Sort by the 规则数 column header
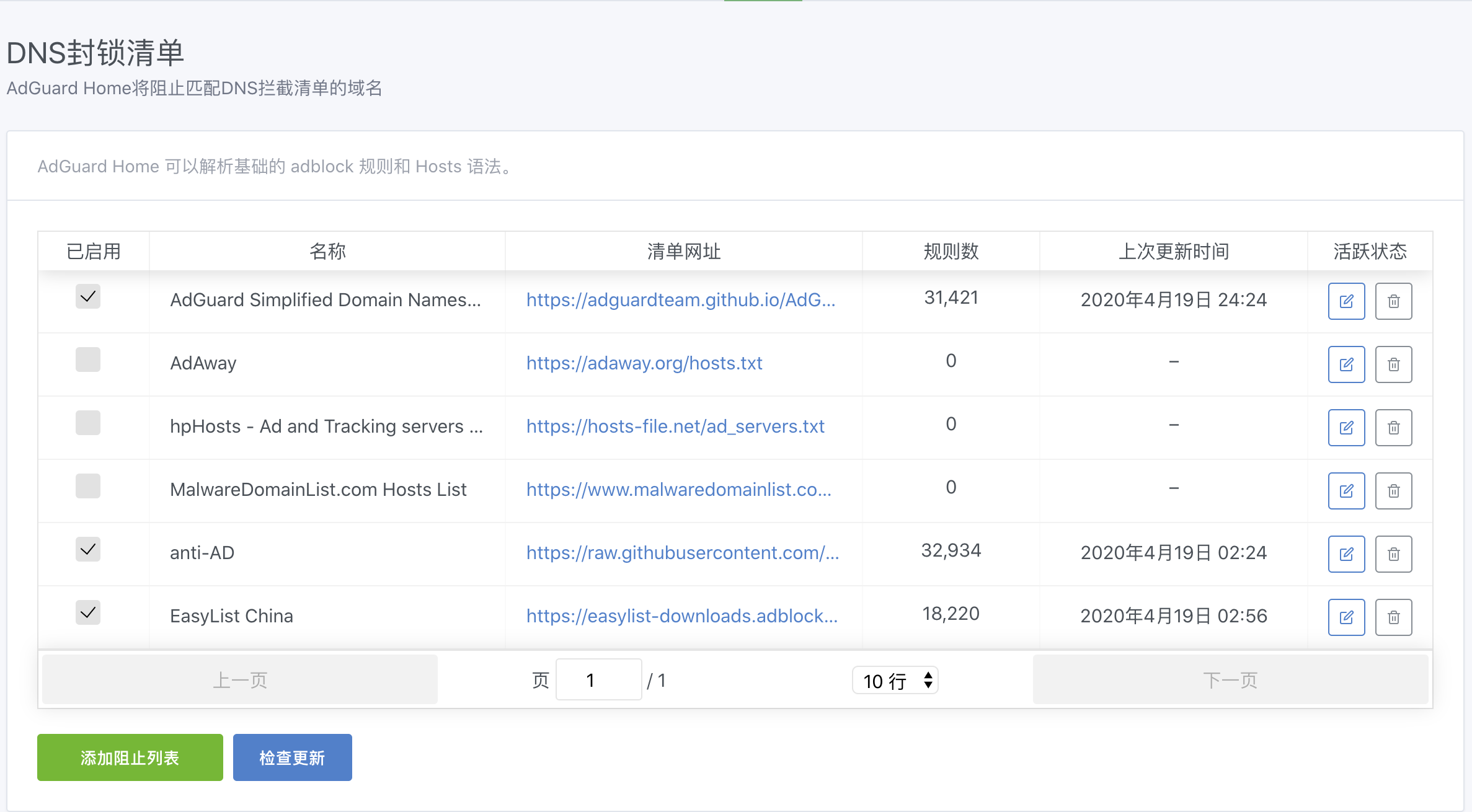Image resolution: width=1472 pixels, height=812 pixels. pyautogui.click(x=951, y=251)
